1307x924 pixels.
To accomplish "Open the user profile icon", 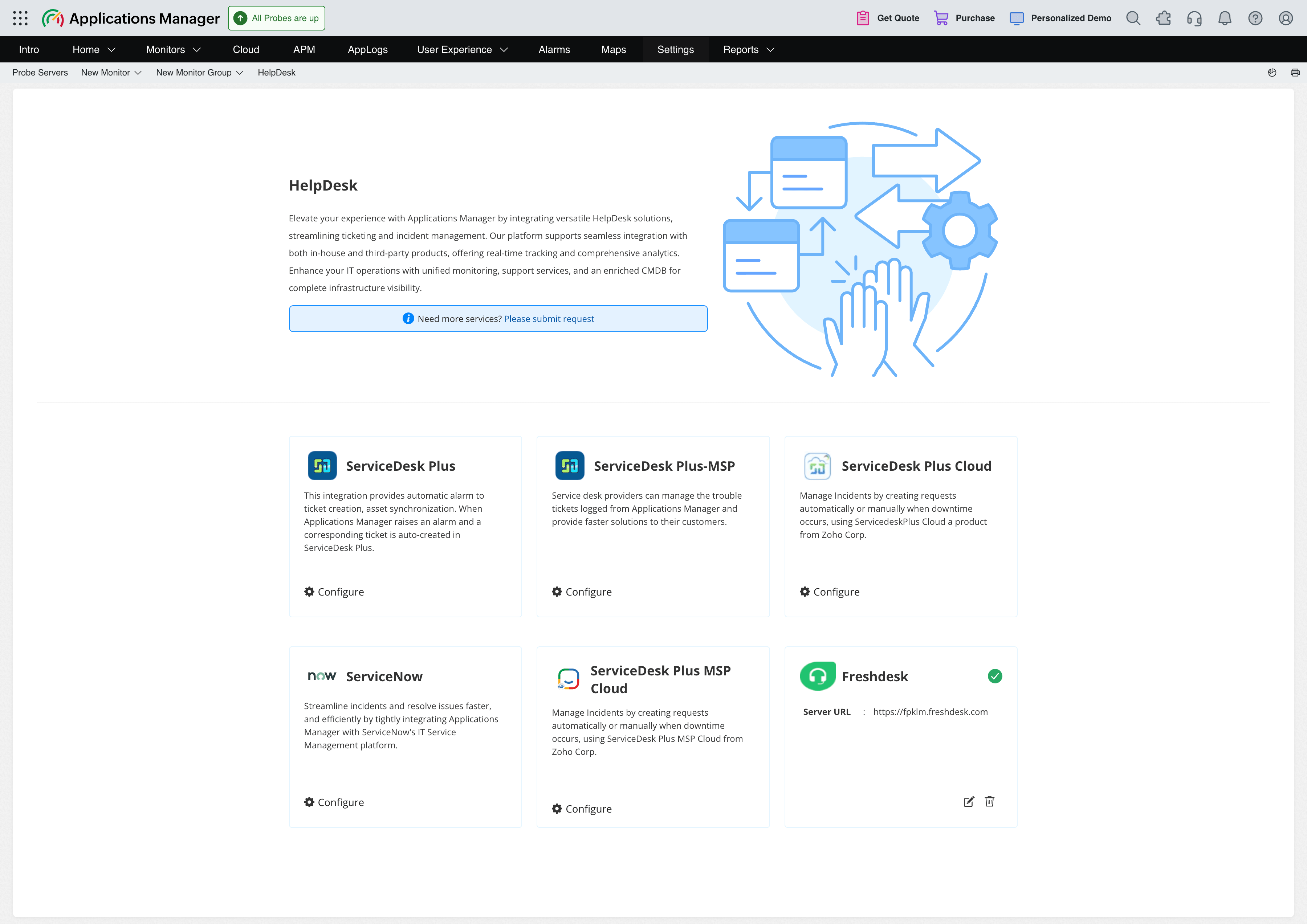I will pos(1286,18).
